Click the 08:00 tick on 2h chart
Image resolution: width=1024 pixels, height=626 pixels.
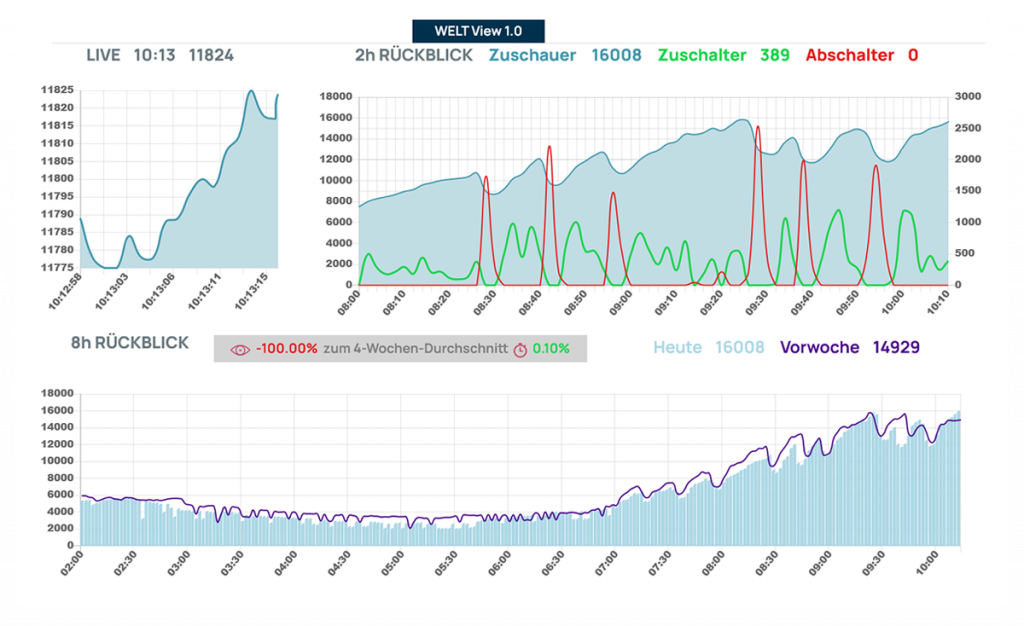coord(349,303)
